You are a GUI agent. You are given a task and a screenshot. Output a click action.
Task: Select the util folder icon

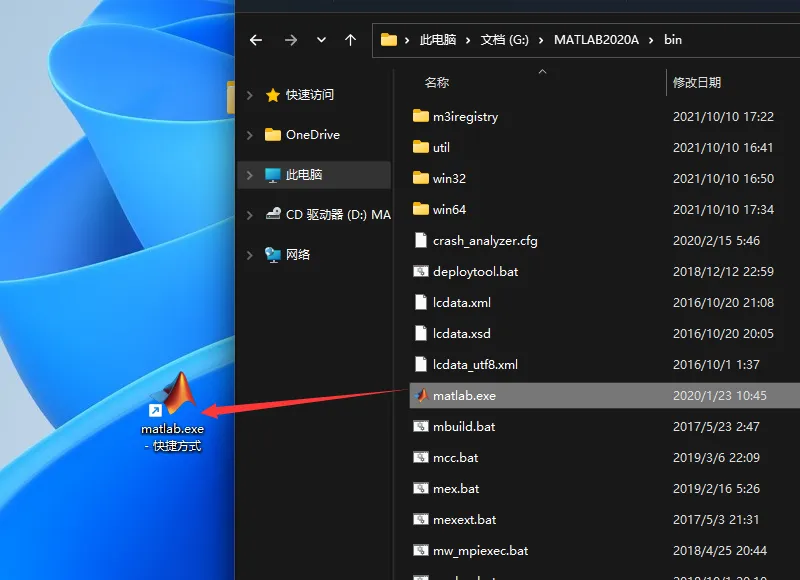click(x=420, y=147)
